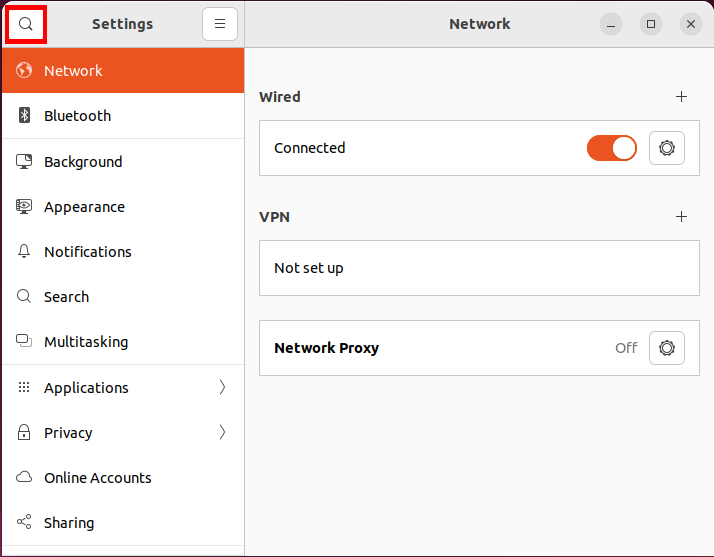Click the Bluetooth icon in sidebar
The image size is (714, 557).
[24, 116]
